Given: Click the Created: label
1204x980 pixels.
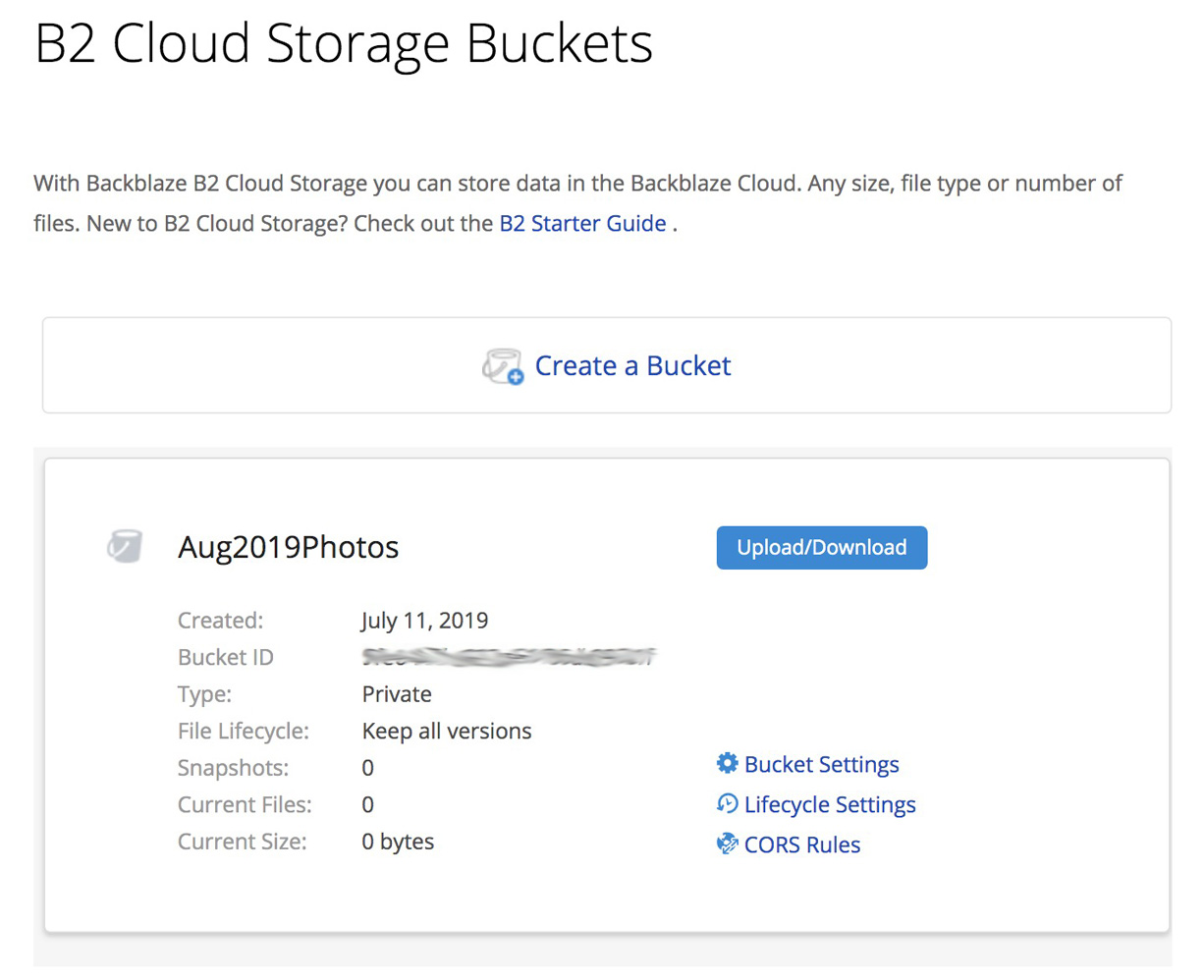Looking at the screenshot, I should tap(220, 621).
